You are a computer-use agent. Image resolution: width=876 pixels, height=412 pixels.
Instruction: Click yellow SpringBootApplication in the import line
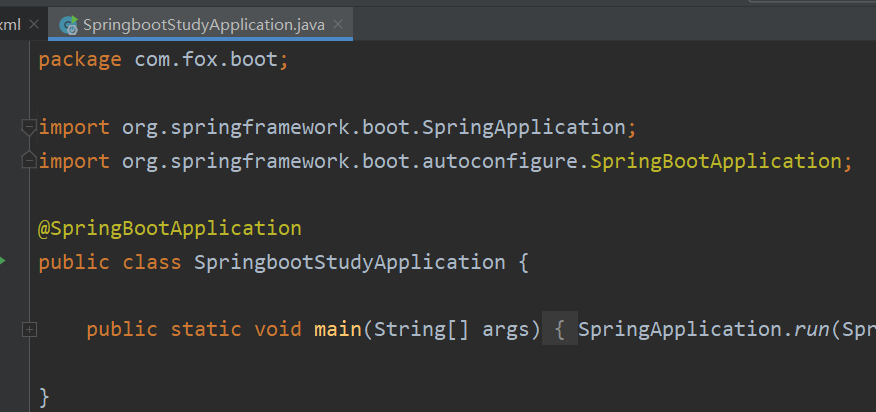[x=716, y=161]
